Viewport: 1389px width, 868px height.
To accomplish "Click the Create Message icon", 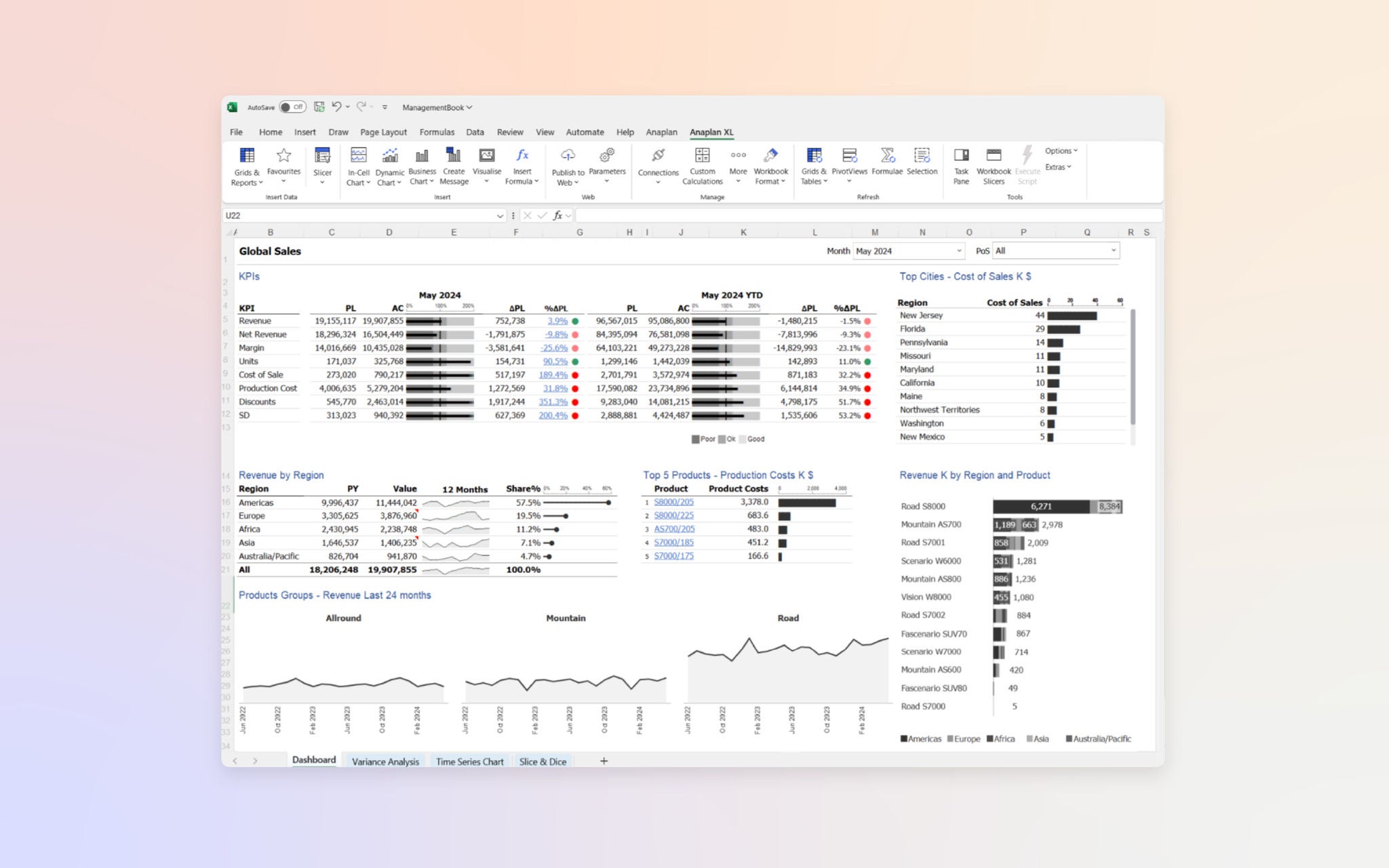I will click(453, 165).
